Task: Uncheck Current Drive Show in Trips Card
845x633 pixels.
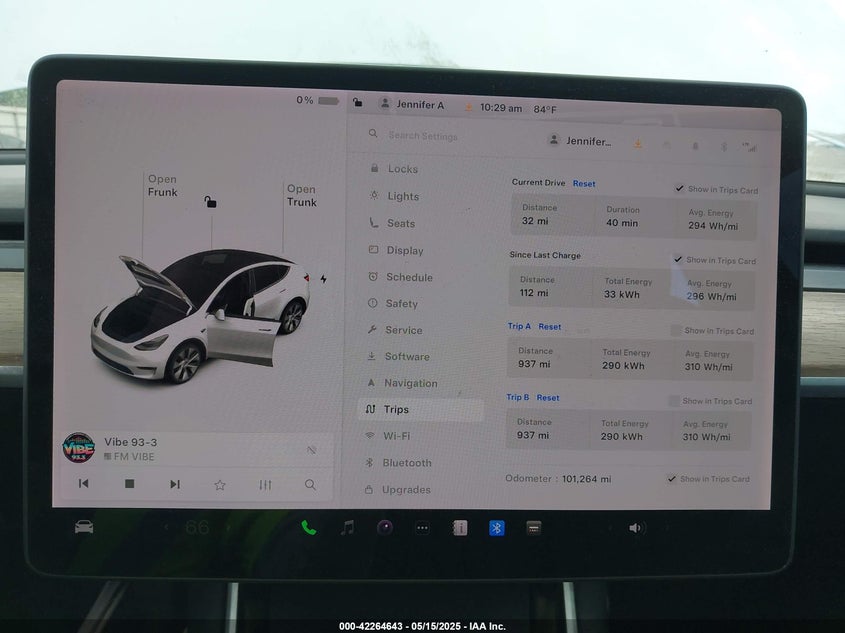Action: pos(680,189)
